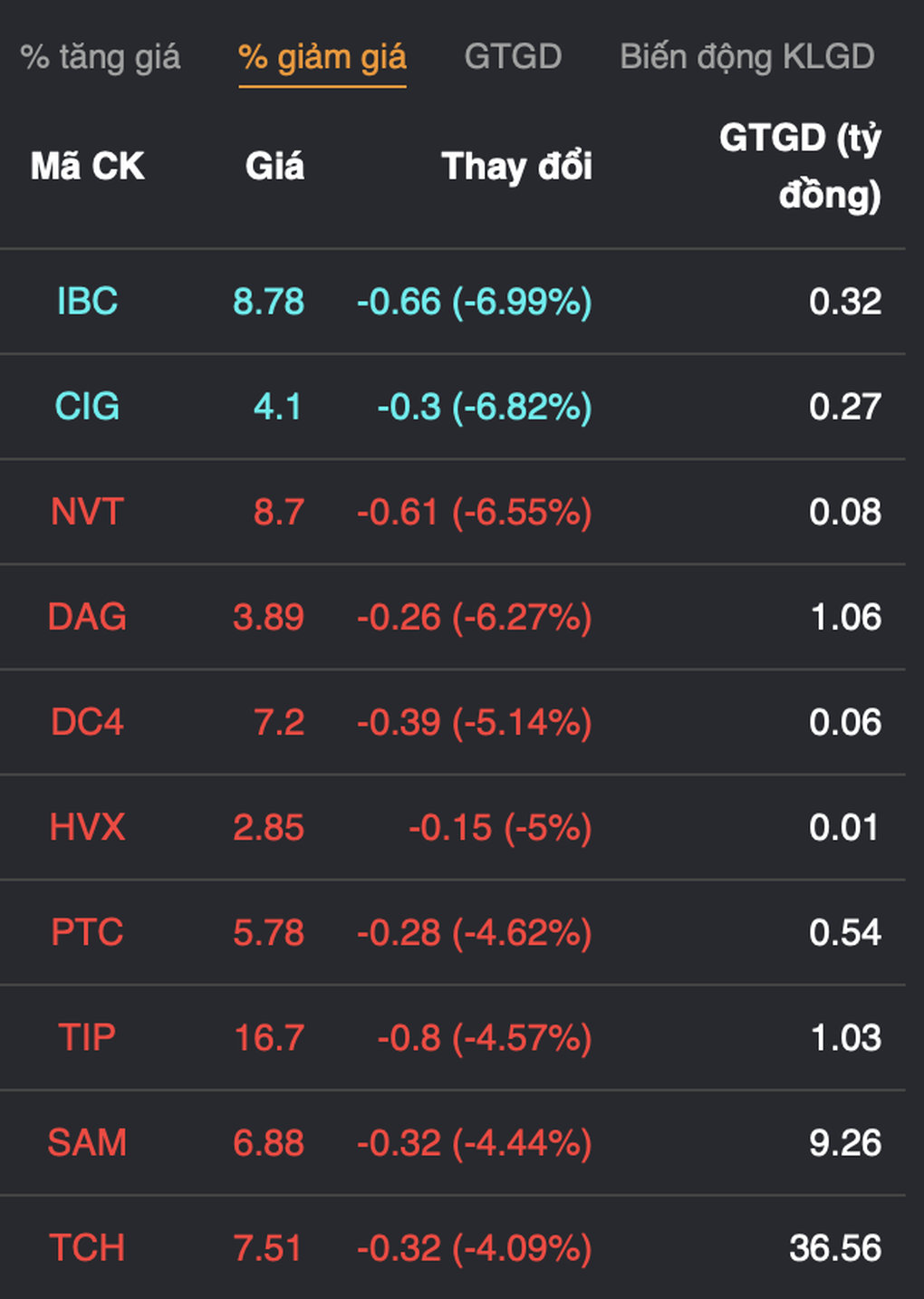924x1299 pixels.
Task: Open the IBC stock ticker
Action: pyautogui.click(x=87, y=302)
